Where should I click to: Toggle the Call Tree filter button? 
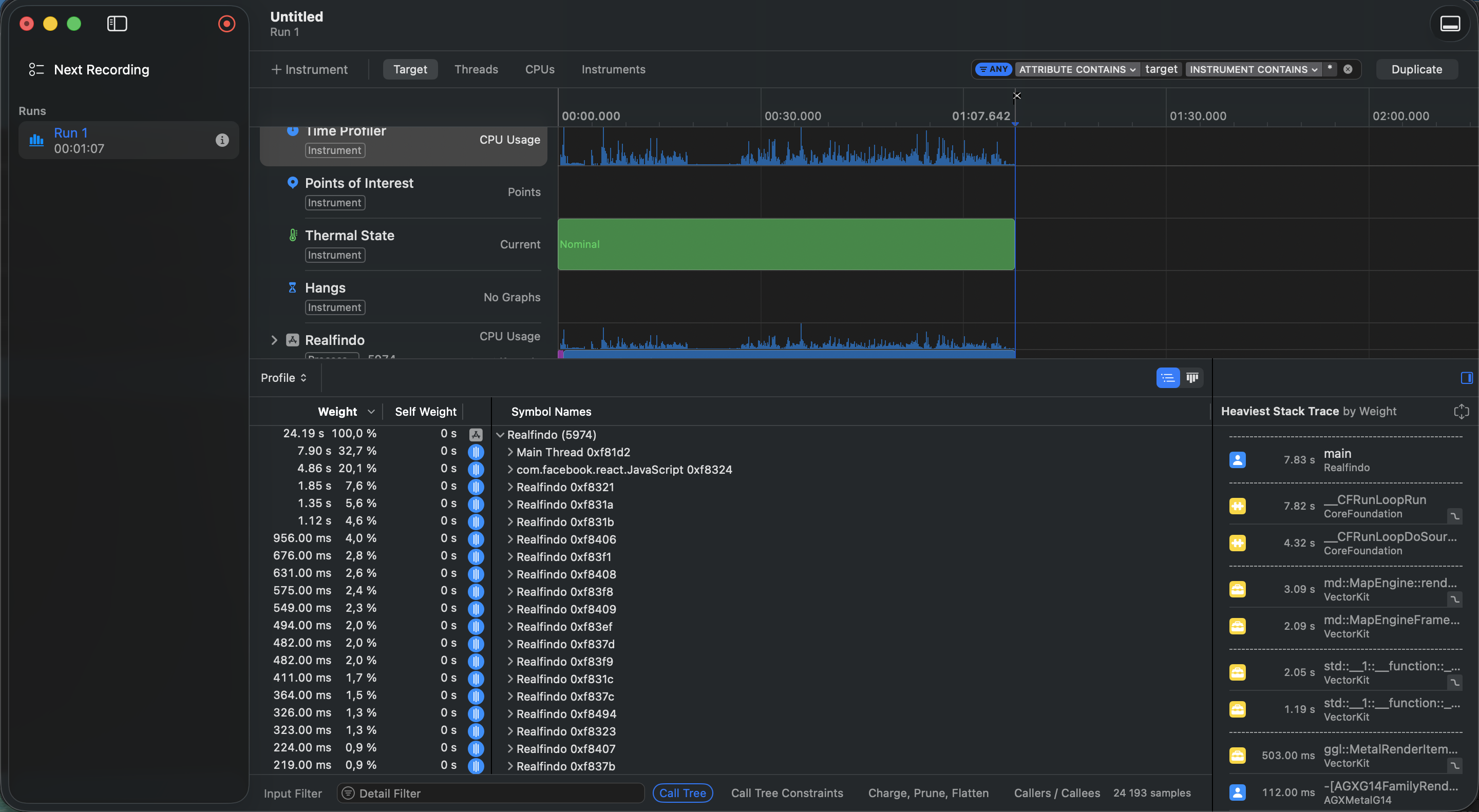pos(682,793)
